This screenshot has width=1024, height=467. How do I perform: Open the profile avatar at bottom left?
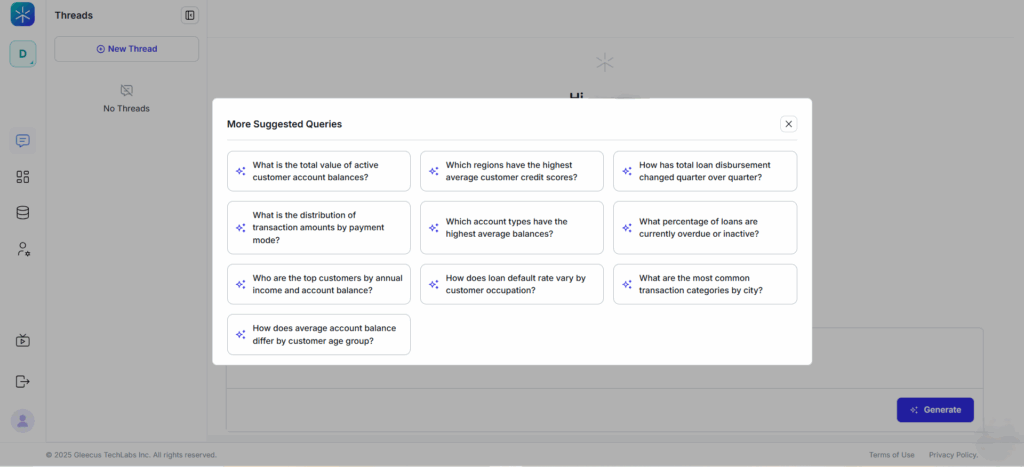(23, 421)
